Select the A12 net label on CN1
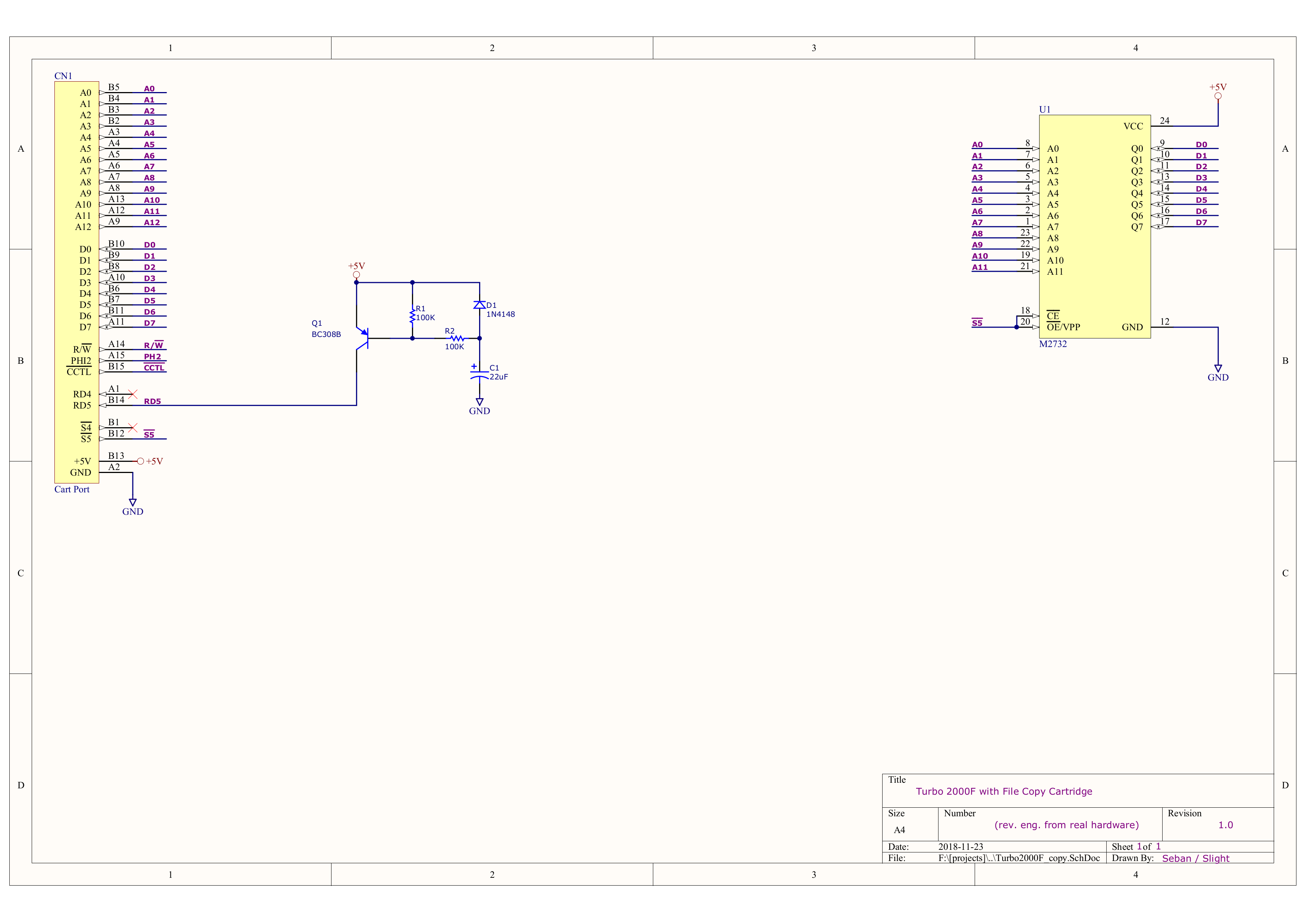Image resolution: width=1308 pixels, height=924 pixels. (151, 223)
